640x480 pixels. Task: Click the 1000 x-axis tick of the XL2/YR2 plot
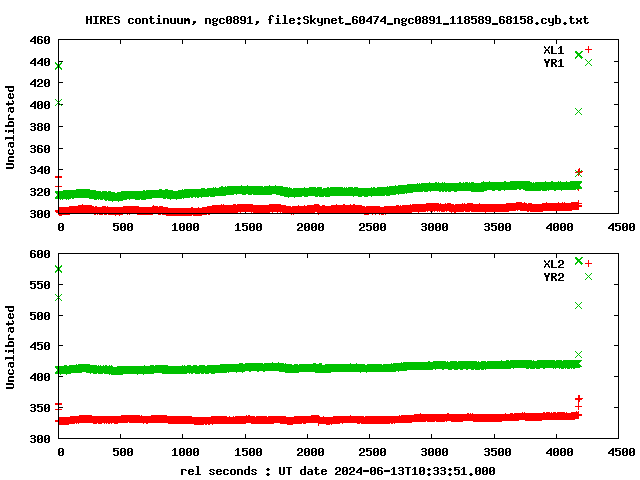pos(185,452)
